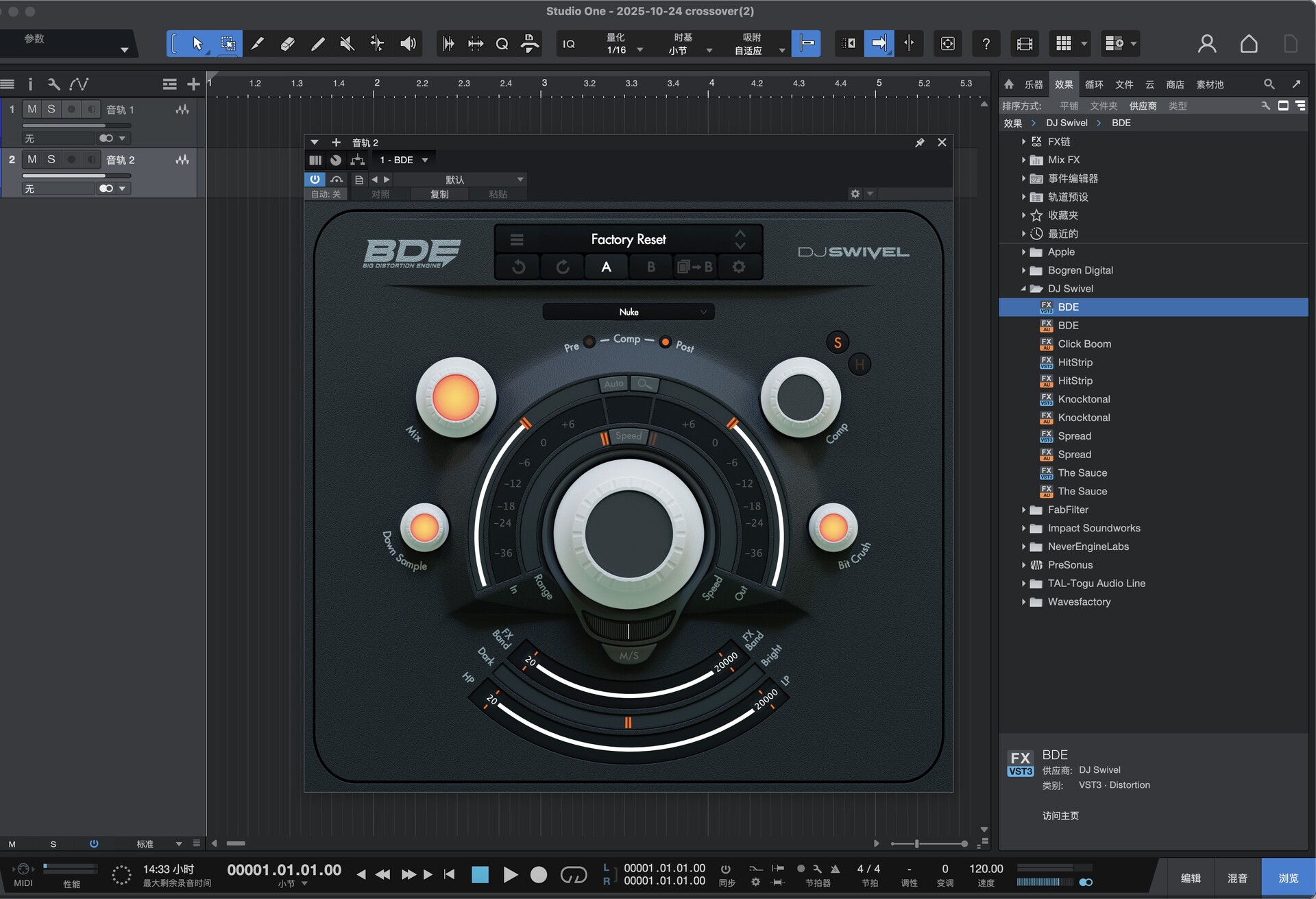Viewport: 1316px width, 899px height.
Task: Open BDE plugin settings gear
Action: click(739, 267)
